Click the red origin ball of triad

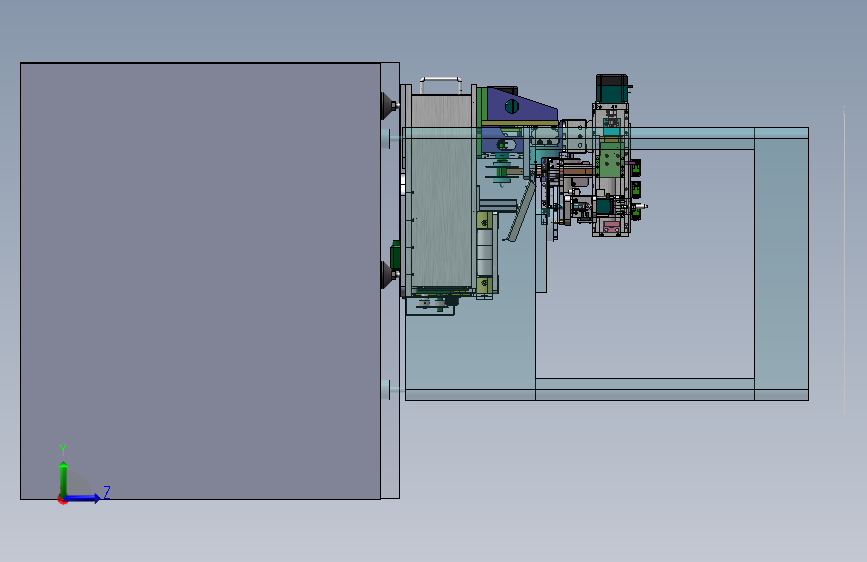[62, 499]
